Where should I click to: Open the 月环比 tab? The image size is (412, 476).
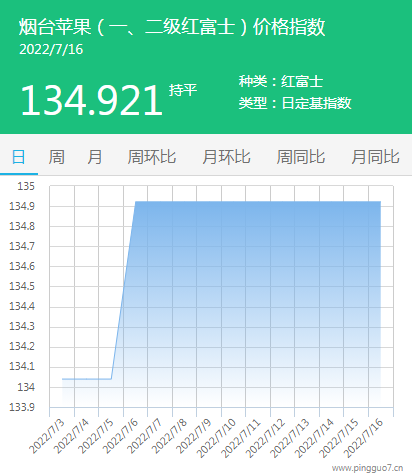click(x=226, y=157)
